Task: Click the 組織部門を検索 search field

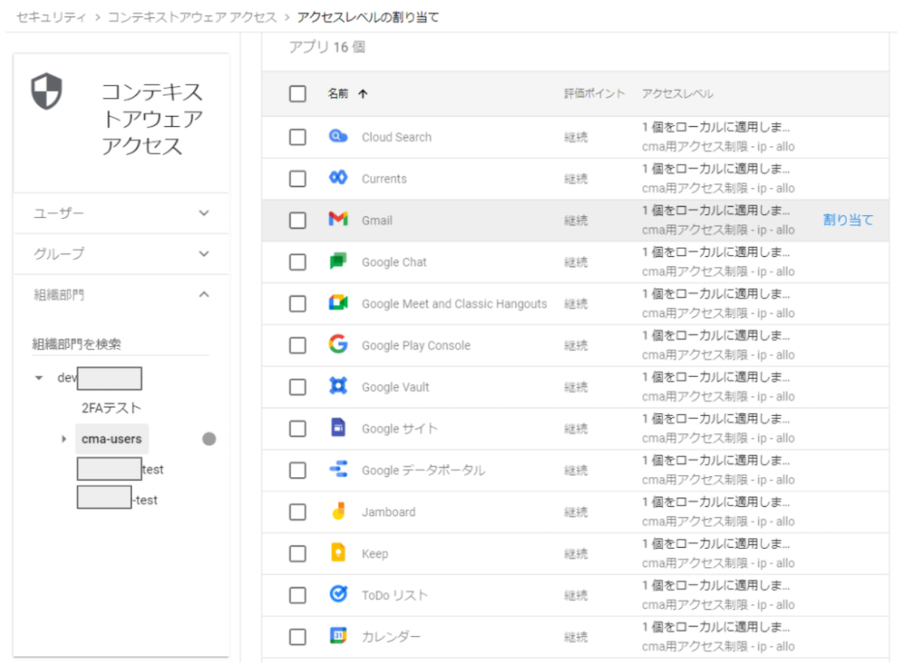Action: click(x=120, y=344)
